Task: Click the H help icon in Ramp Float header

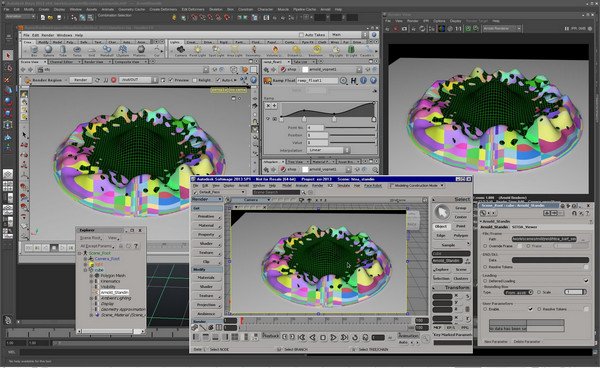Action: (x=354, y=80)
